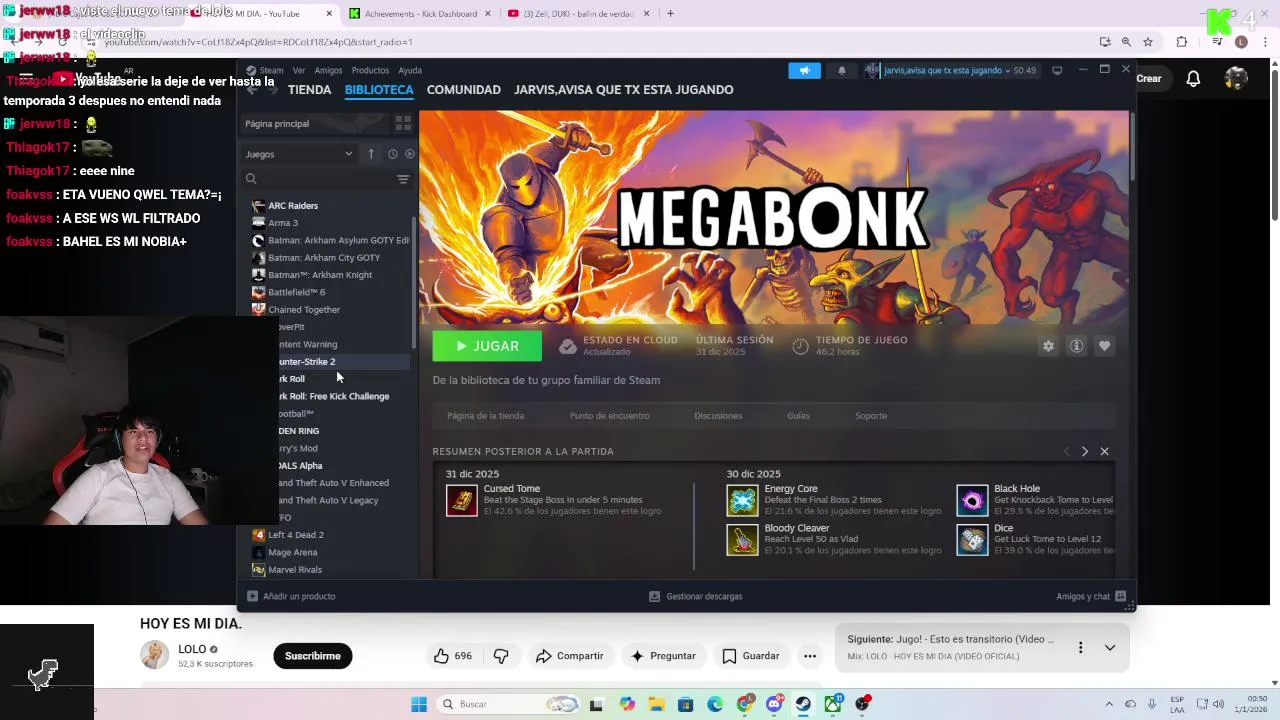Click Energy Core achievement icon

click(x=742, y=500)
